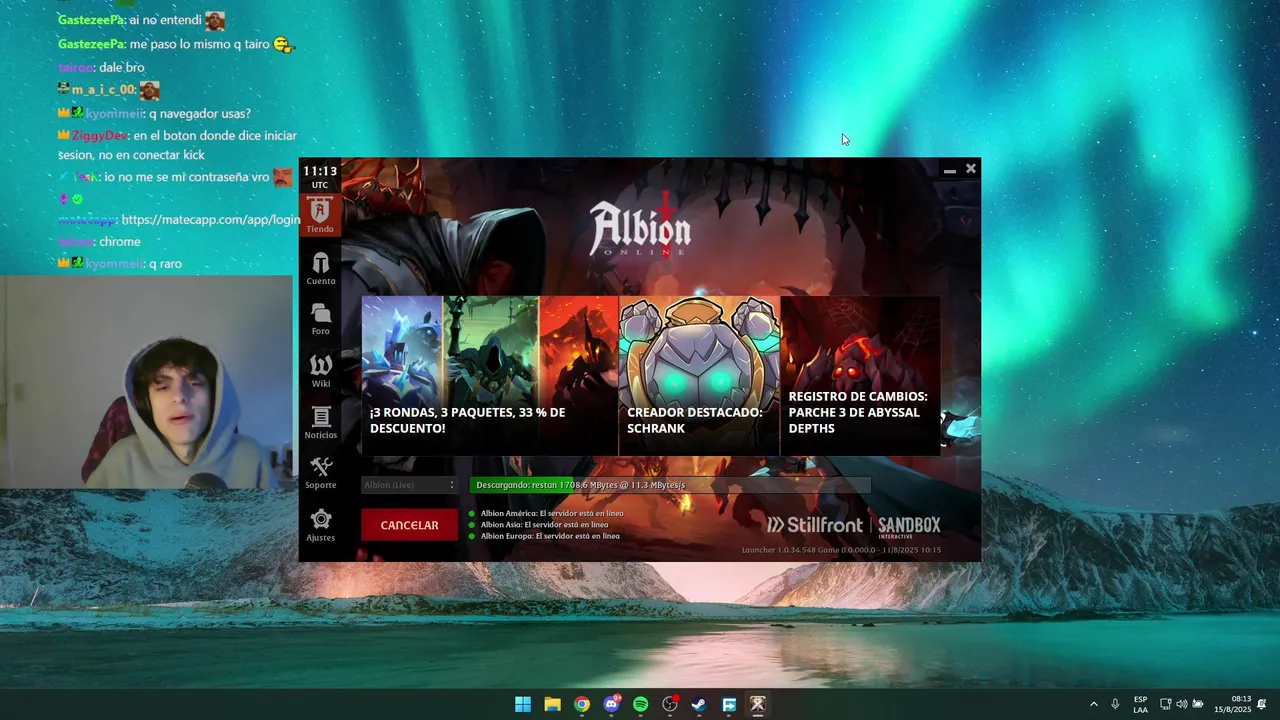This screenshot has width=1280, height=720.
Task: Click the launcher version text
Action: [841, 550]
